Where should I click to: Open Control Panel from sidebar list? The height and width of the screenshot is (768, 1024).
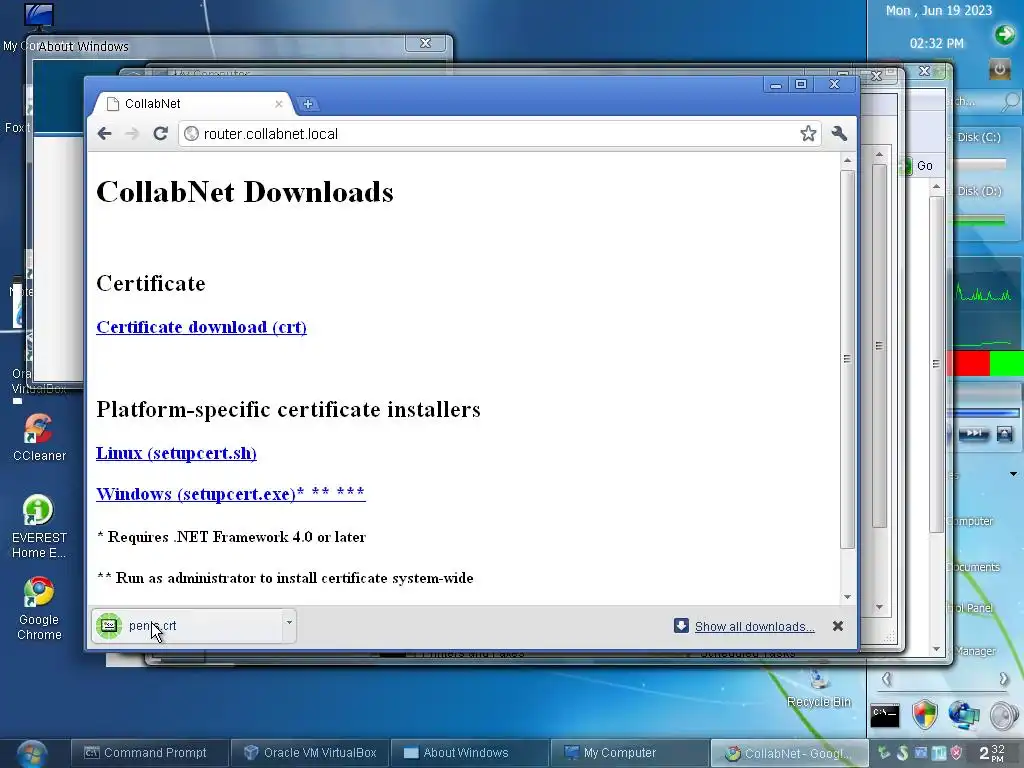(970, 608)
